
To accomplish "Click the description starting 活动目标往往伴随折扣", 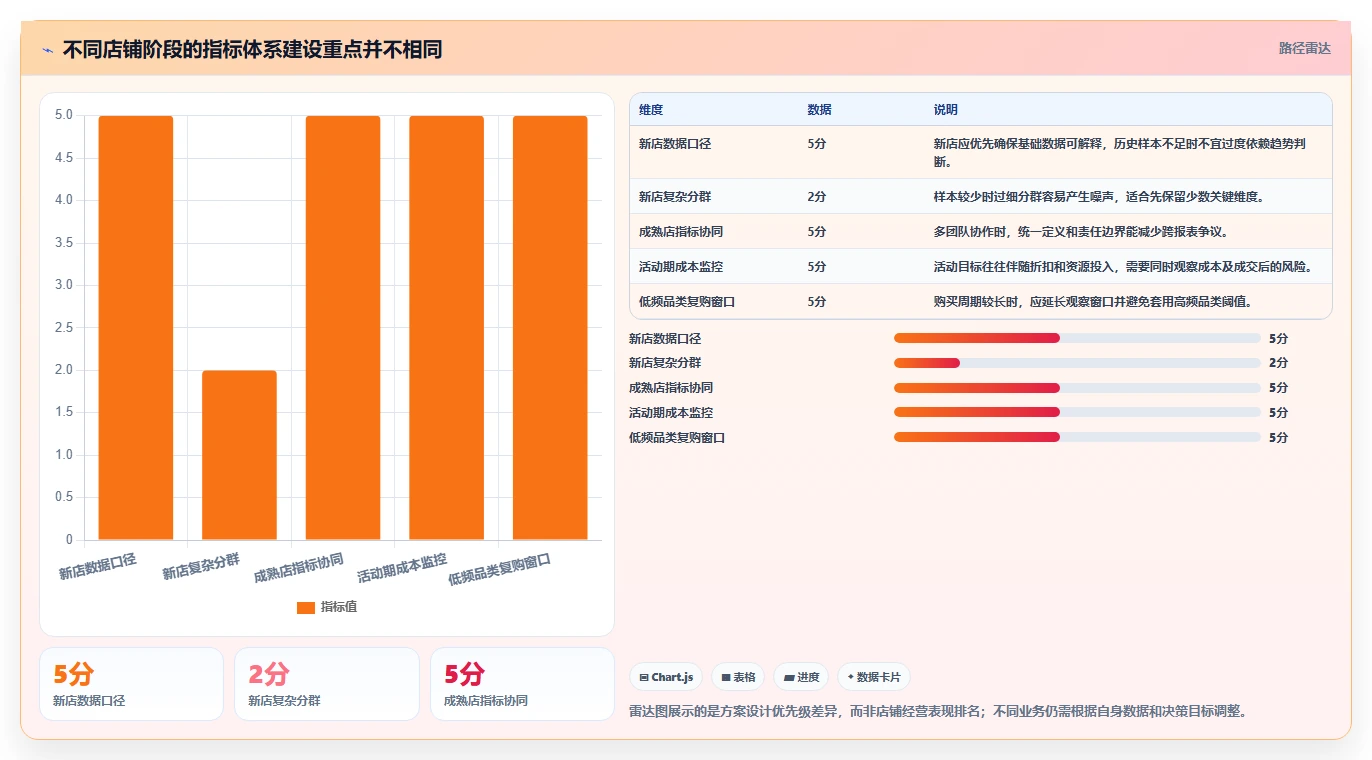I will (x=1123, y=267).
